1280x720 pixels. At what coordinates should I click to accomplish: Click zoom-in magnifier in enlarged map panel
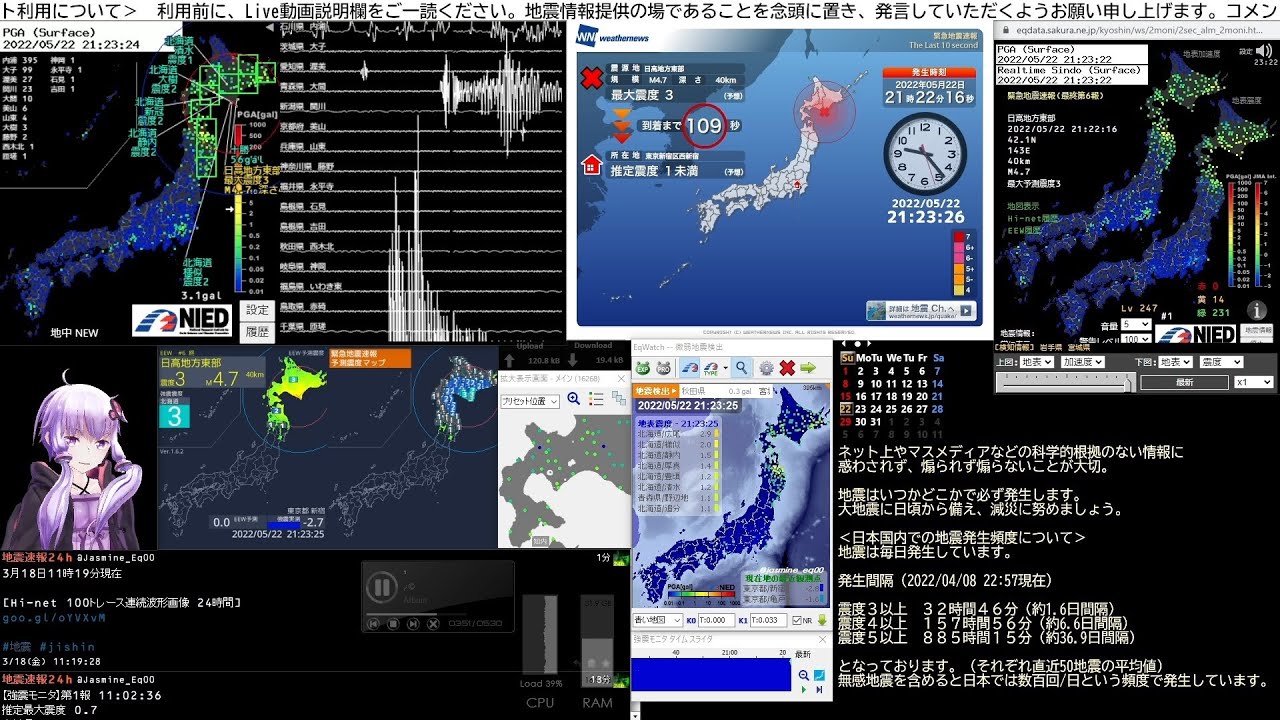573,399
